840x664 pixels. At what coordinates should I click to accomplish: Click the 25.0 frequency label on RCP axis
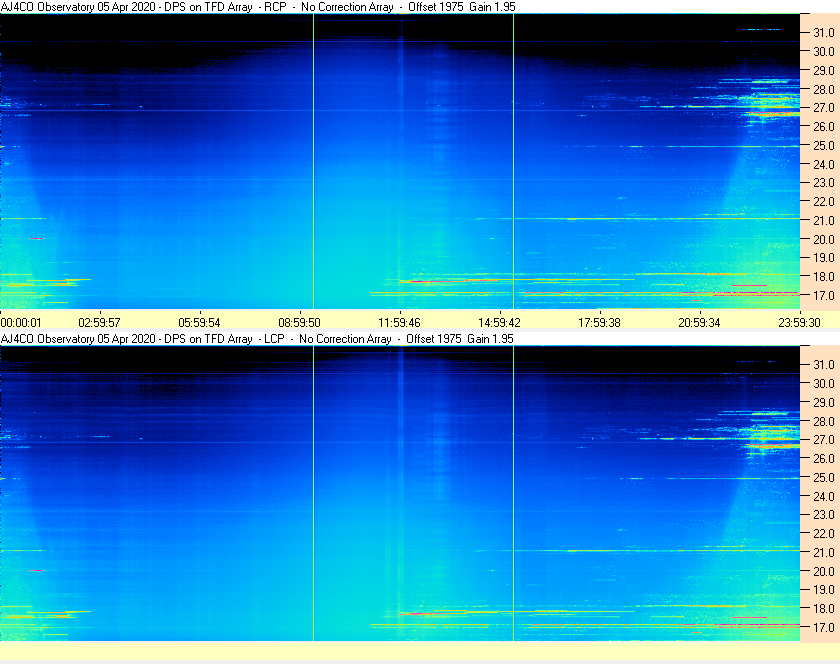(x=824, y=145)
